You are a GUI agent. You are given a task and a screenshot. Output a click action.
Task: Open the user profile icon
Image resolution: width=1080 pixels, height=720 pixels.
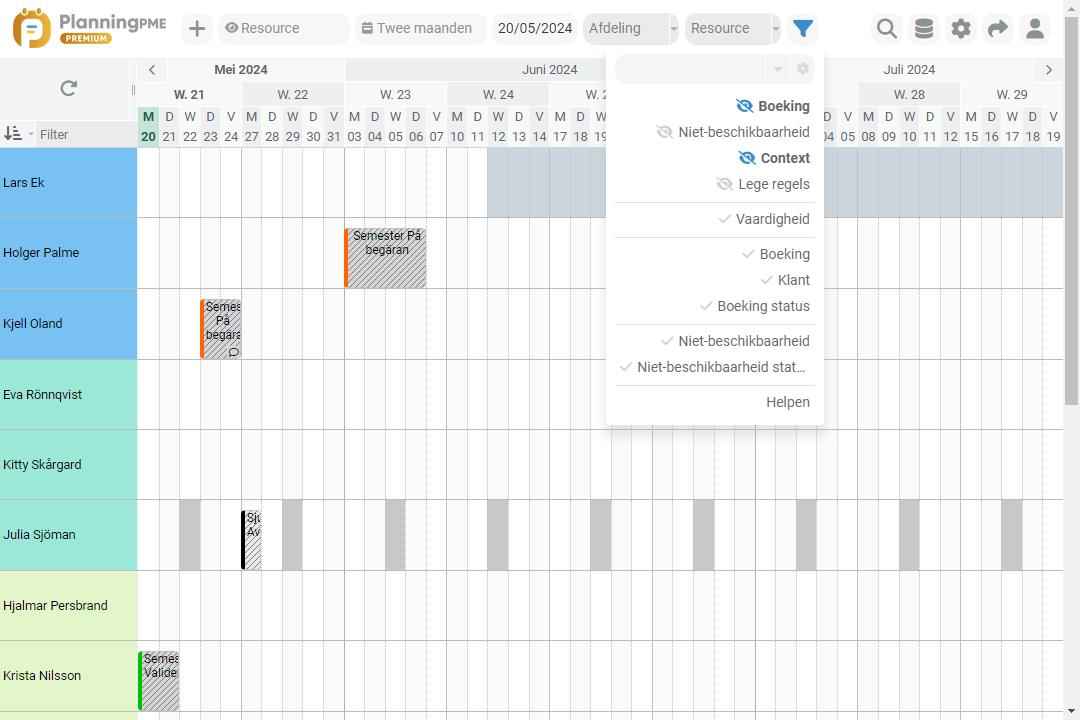[1035, 28]
